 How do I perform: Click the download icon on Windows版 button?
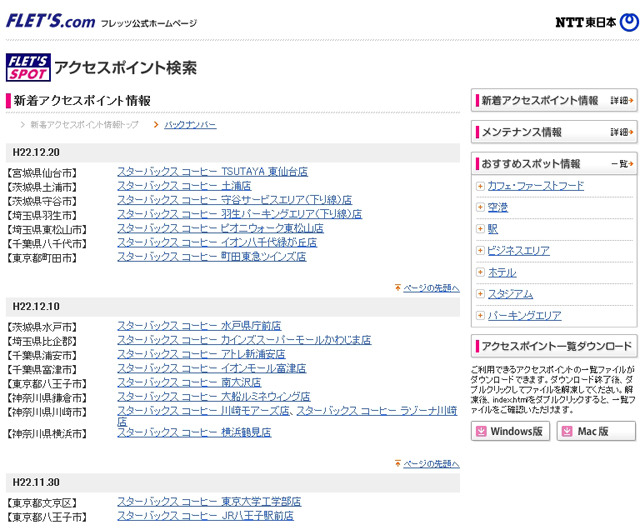(x=482, y=431)
